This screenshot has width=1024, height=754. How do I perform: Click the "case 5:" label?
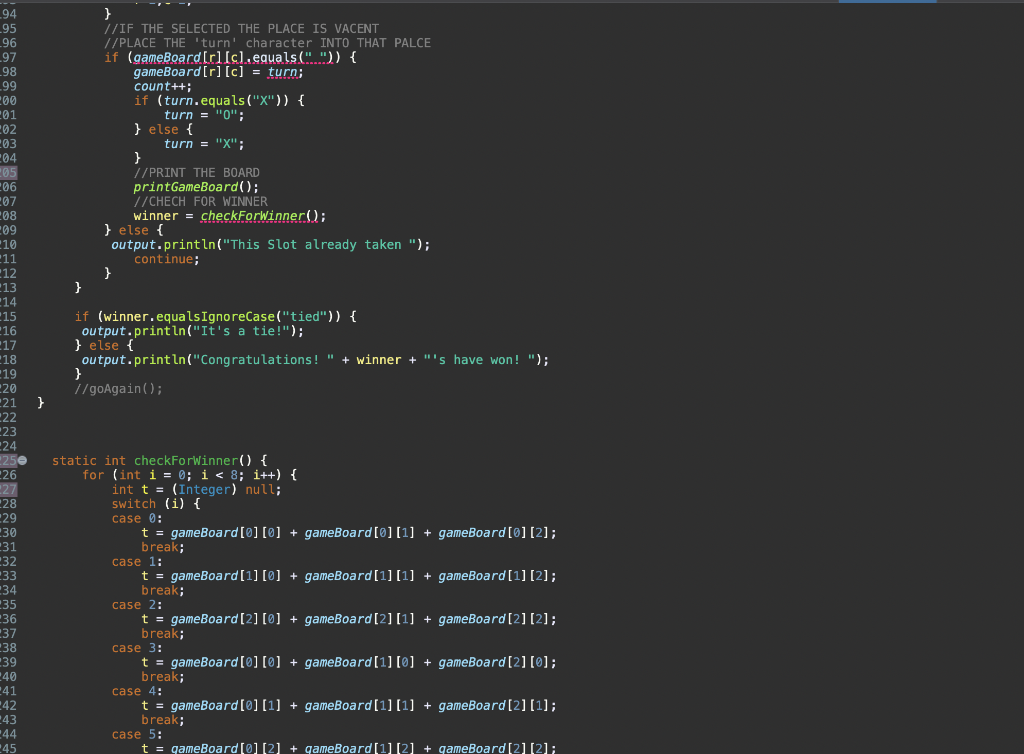[136, 734]
